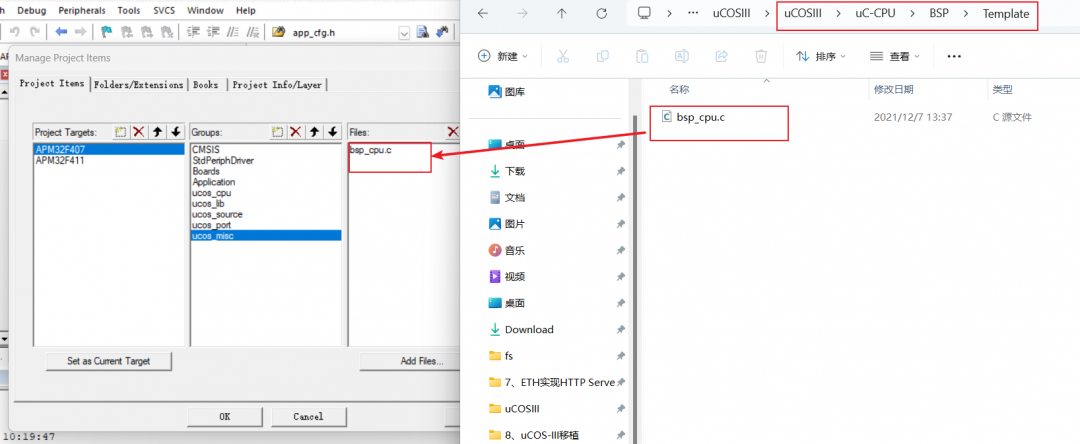Viewport: 1080px width, 444px height.
Task: Insert a bookmark with the flag icon
Action: point(107,32)
